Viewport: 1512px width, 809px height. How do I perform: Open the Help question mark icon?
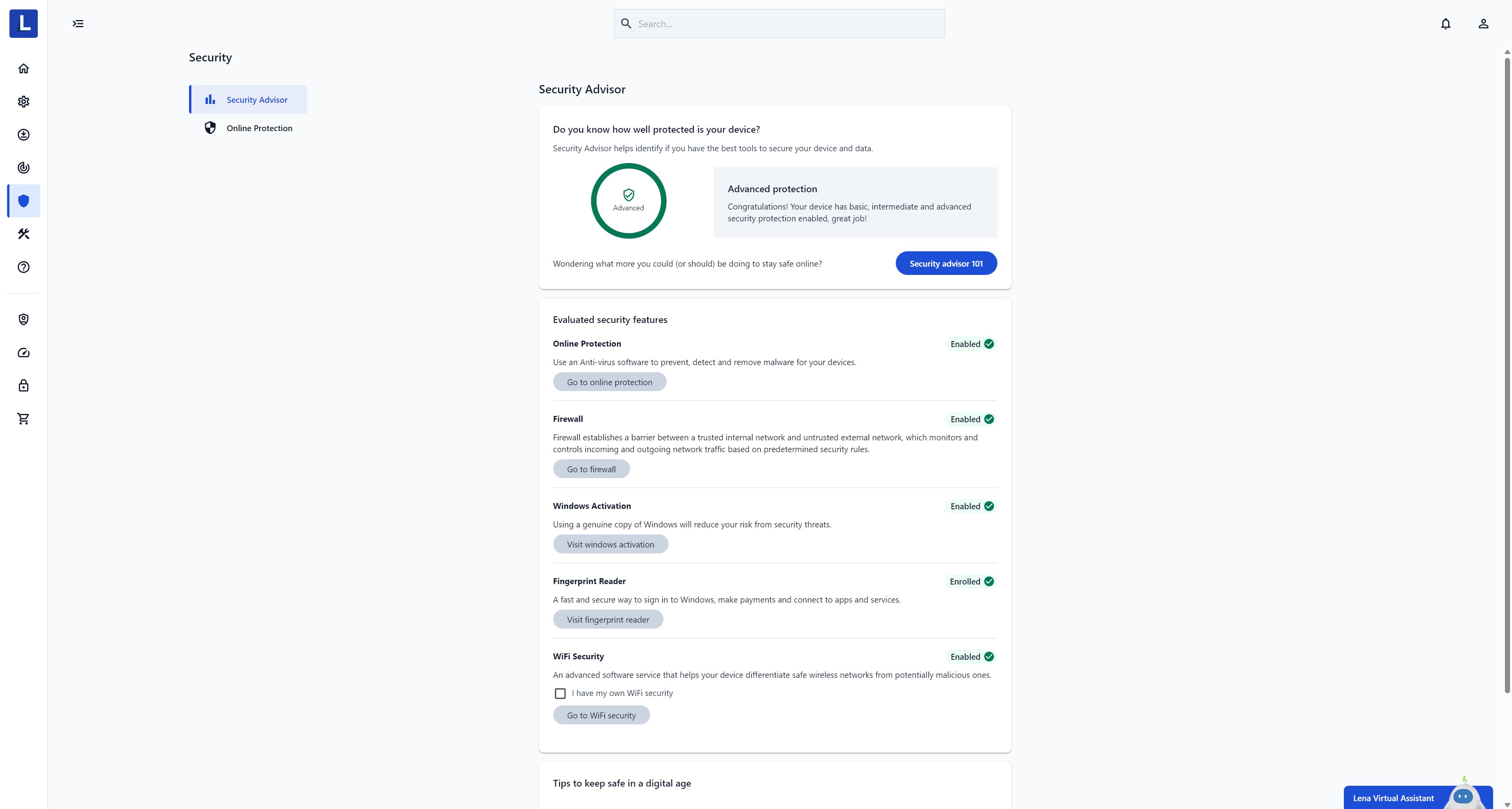click(24, 267)
